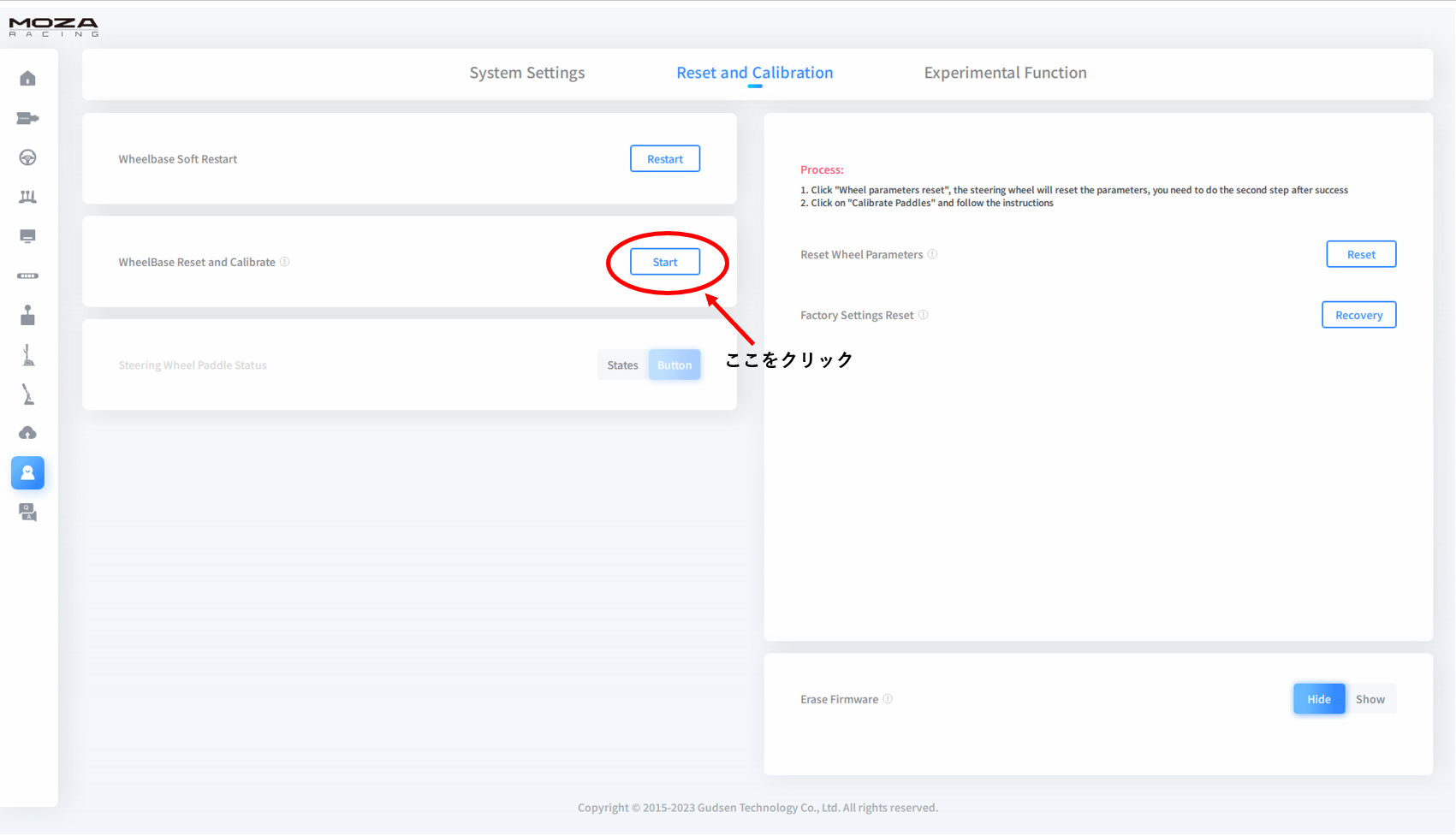Open the pedals settings icon
1456x836 pixels.
coord(27,197)
